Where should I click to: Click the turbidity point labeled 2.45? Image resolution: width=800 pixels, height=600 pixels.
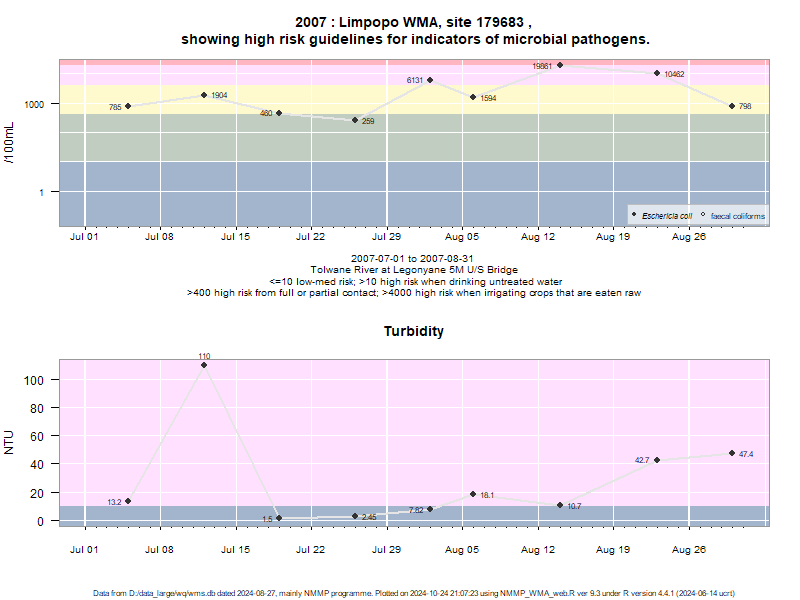point(355,516)
